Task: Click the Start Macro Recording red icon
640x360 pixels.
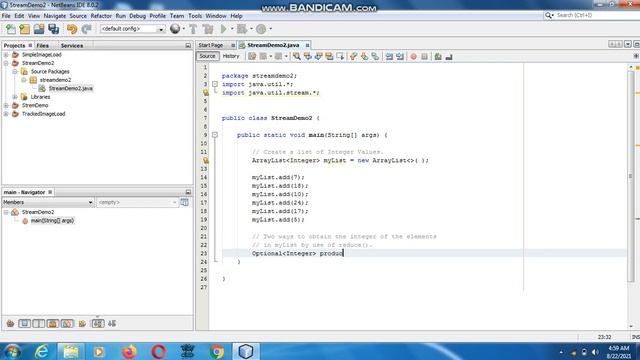Action: (x=413, y=56)
